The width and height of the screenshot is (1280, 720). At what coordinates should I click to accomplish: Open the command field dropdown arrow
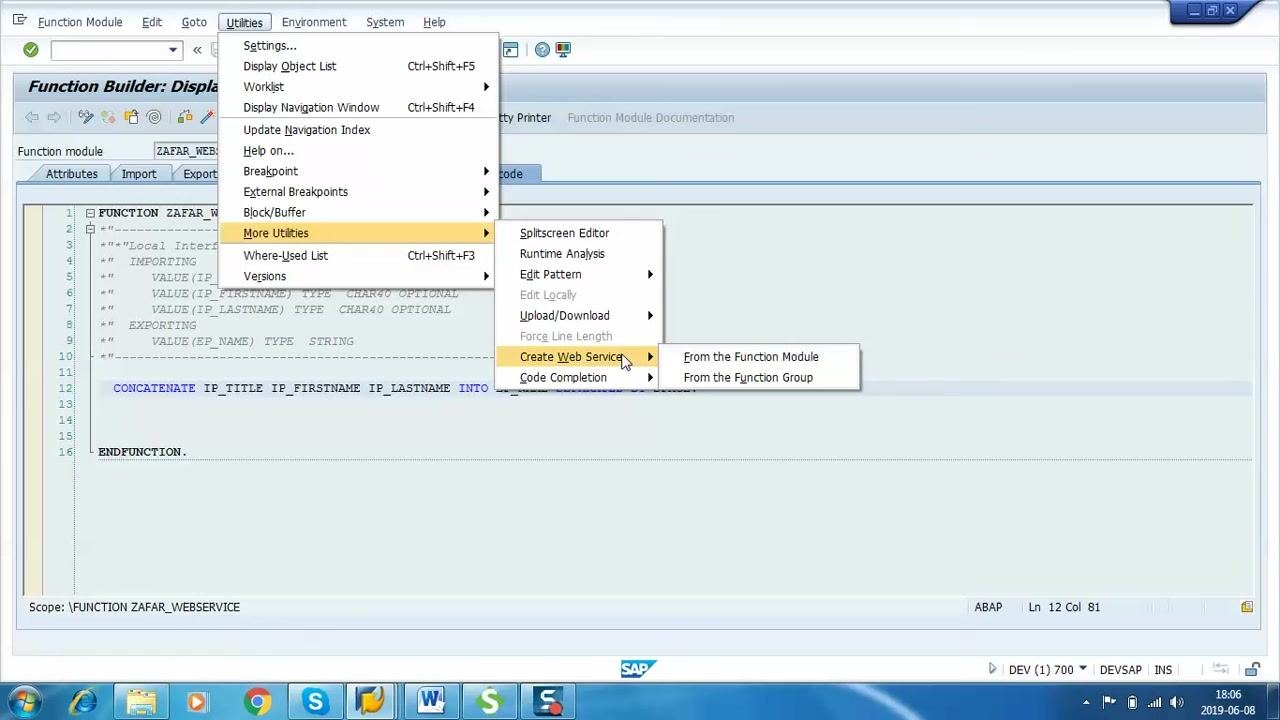[x=173, y=50]
